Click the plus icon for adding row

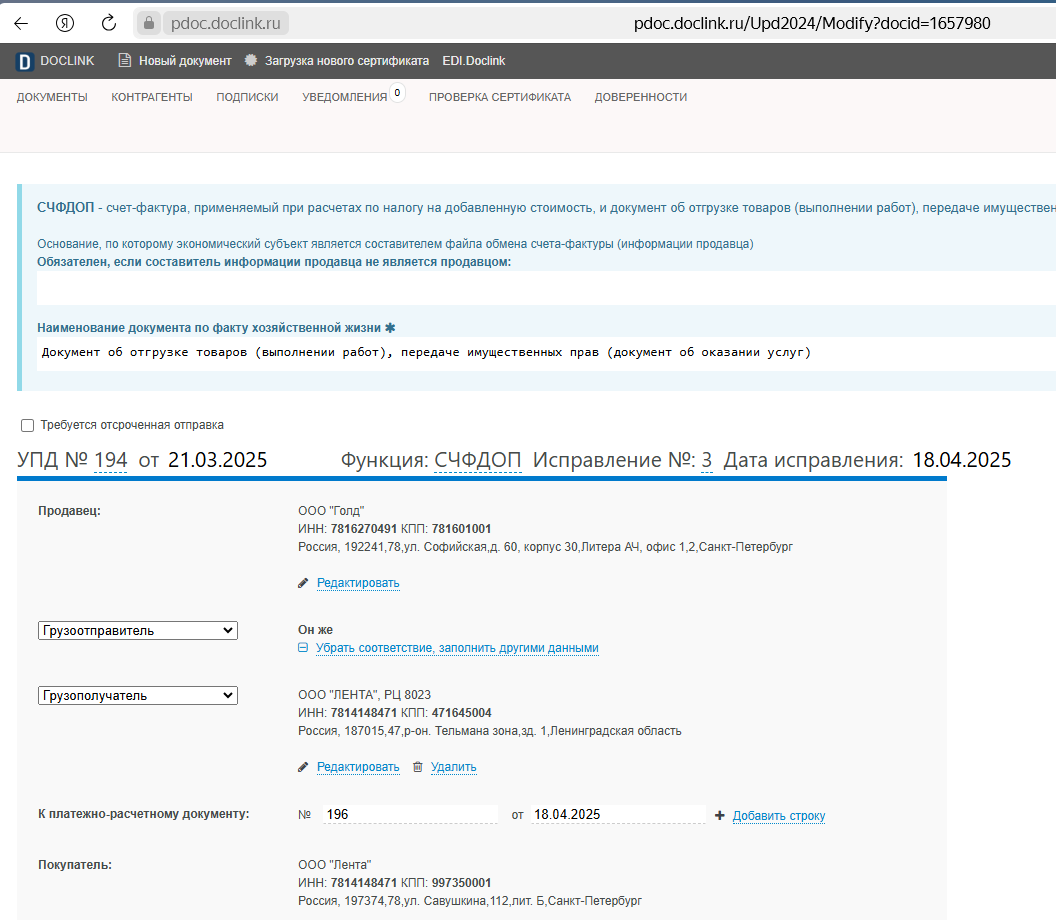720,816
